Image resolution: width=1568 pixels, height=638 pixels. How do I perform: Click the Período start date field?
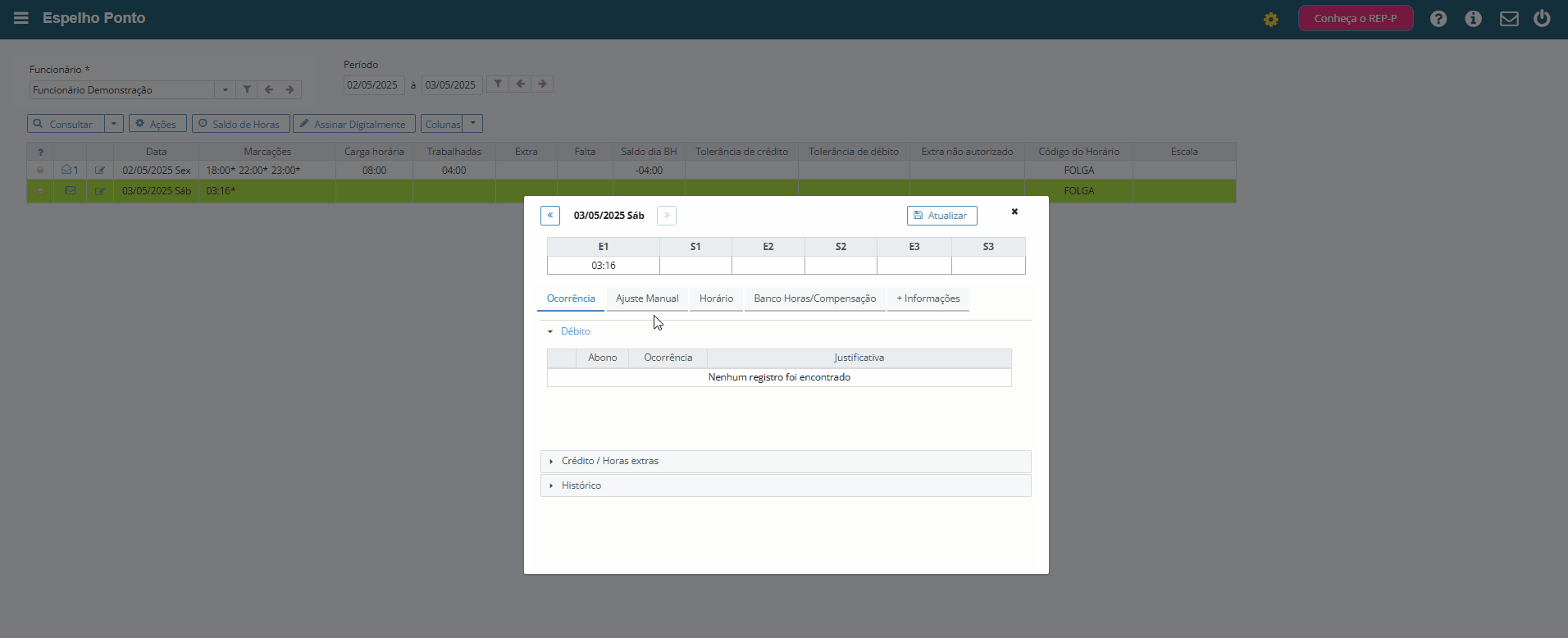[374, 84]
